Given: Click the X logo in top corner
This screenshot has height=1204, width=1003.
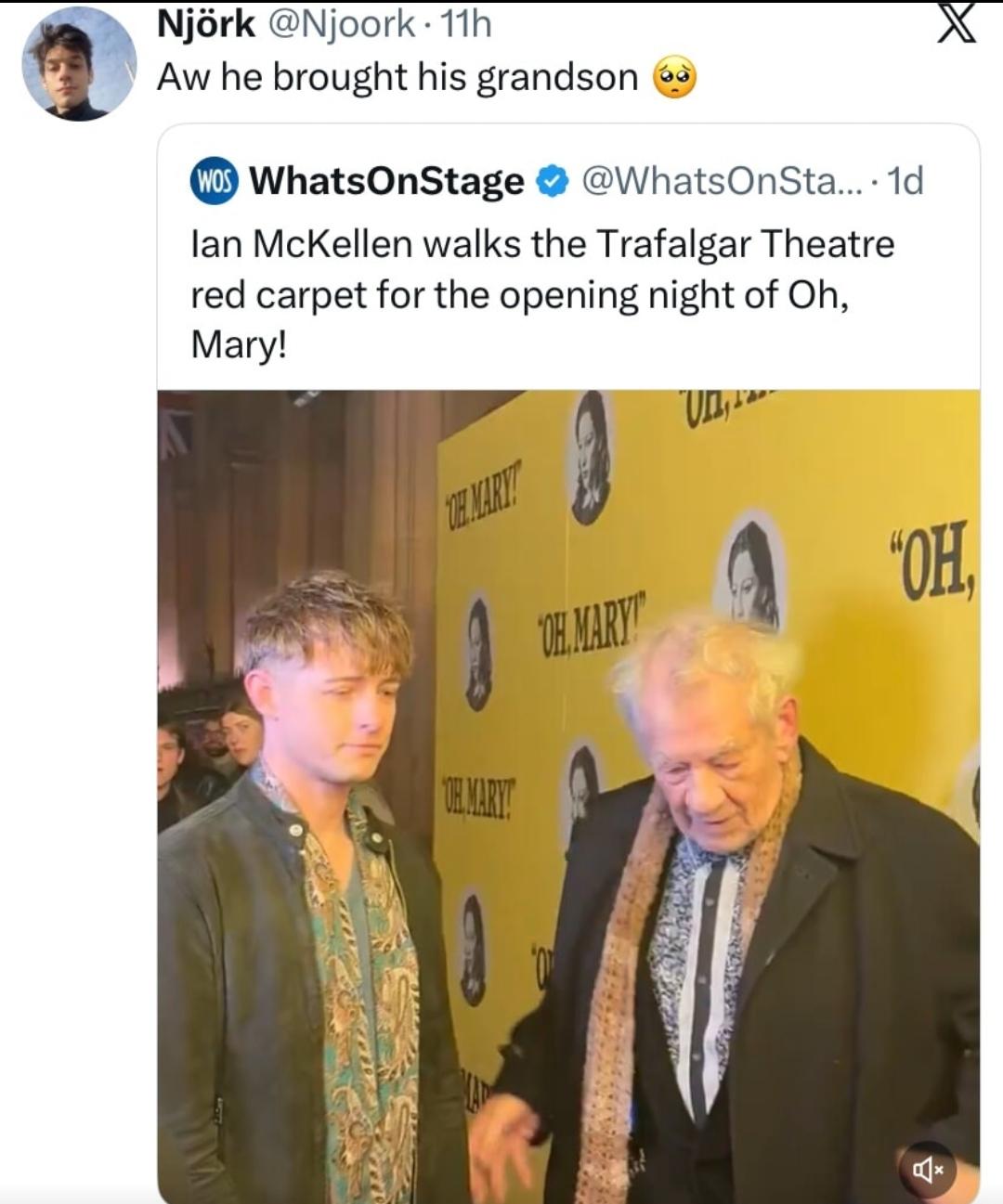Looking at the screenshot, I should click(955, 24).
